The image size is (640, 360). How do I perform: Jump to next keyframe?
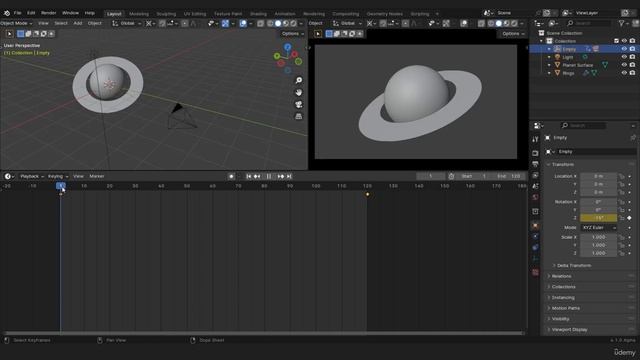281,176
